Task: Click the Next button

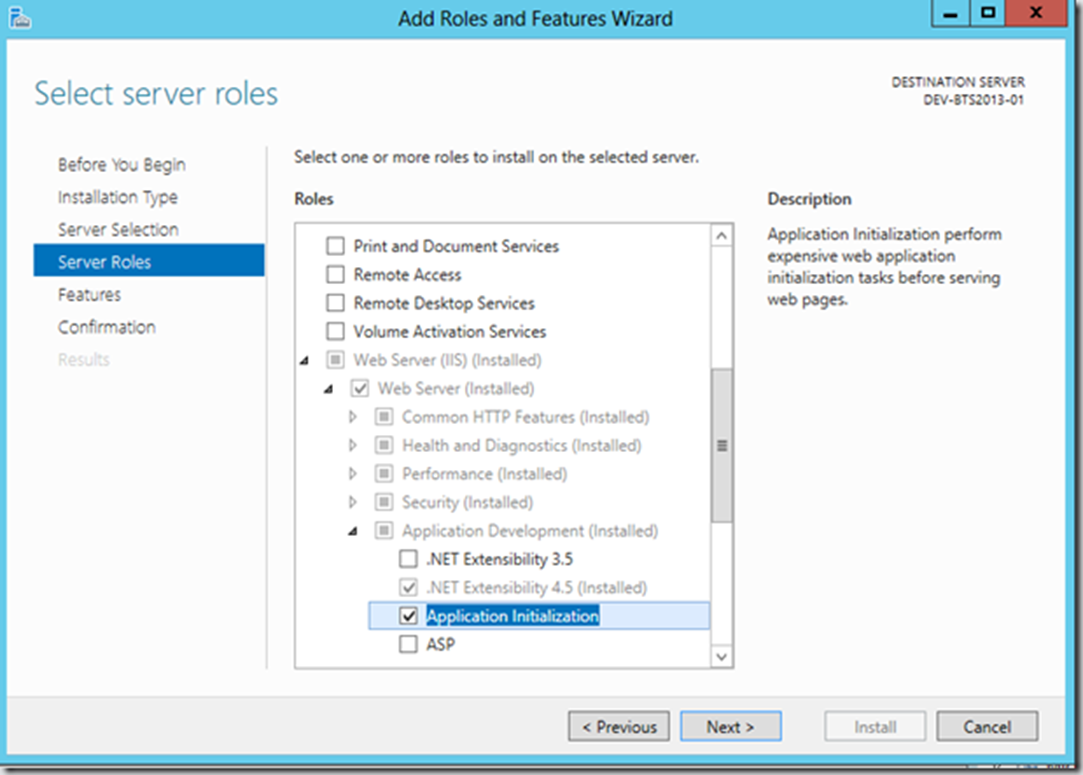Action: click(x=731, y=727)
